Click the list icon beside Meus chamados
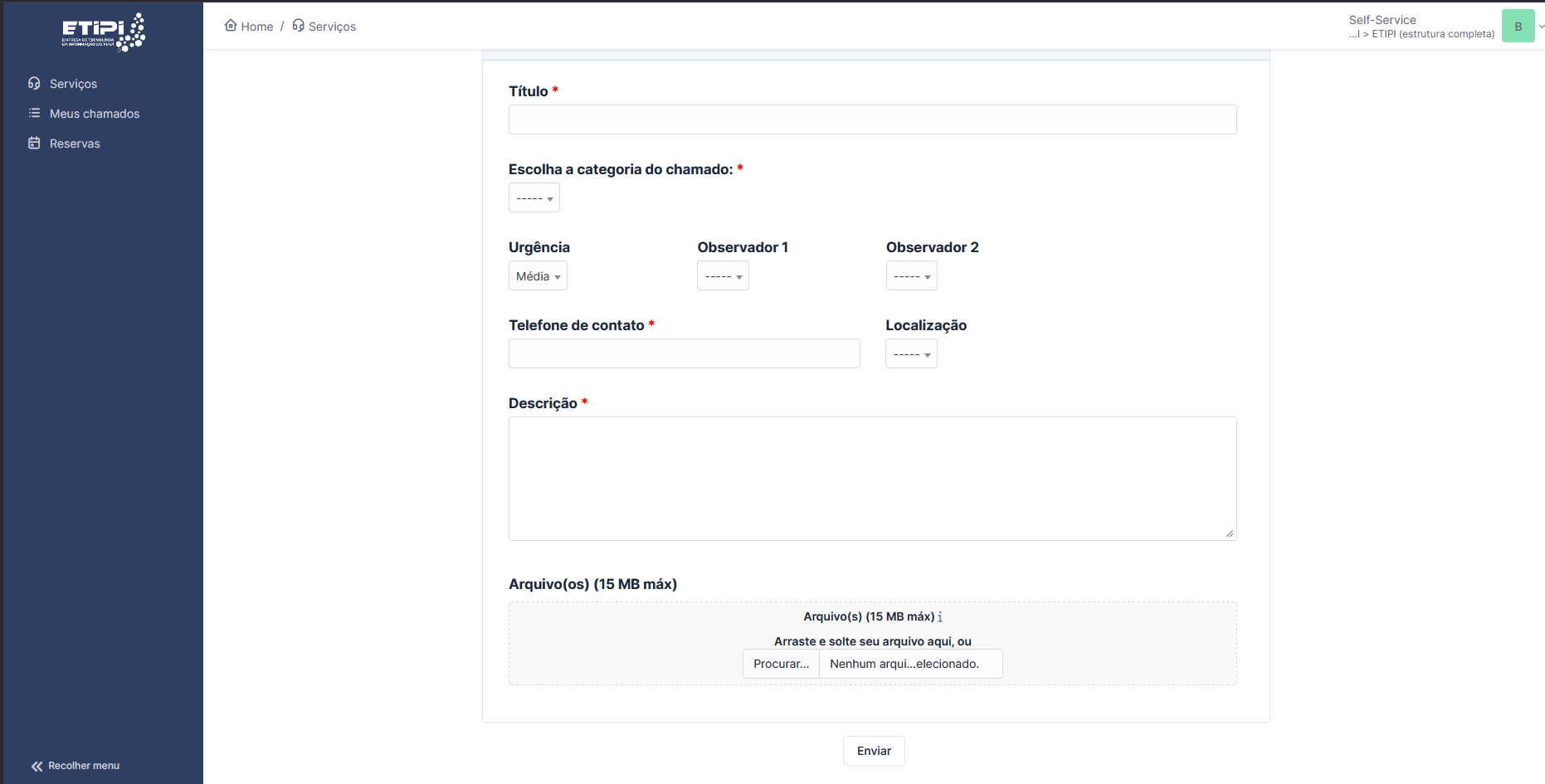1545x784 pixels. pos(34,113)
